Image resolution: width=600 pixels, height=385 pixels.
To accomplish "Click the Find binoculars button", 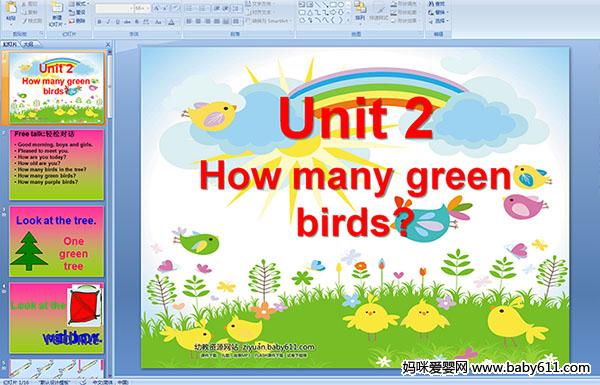I will click(437, 3).
